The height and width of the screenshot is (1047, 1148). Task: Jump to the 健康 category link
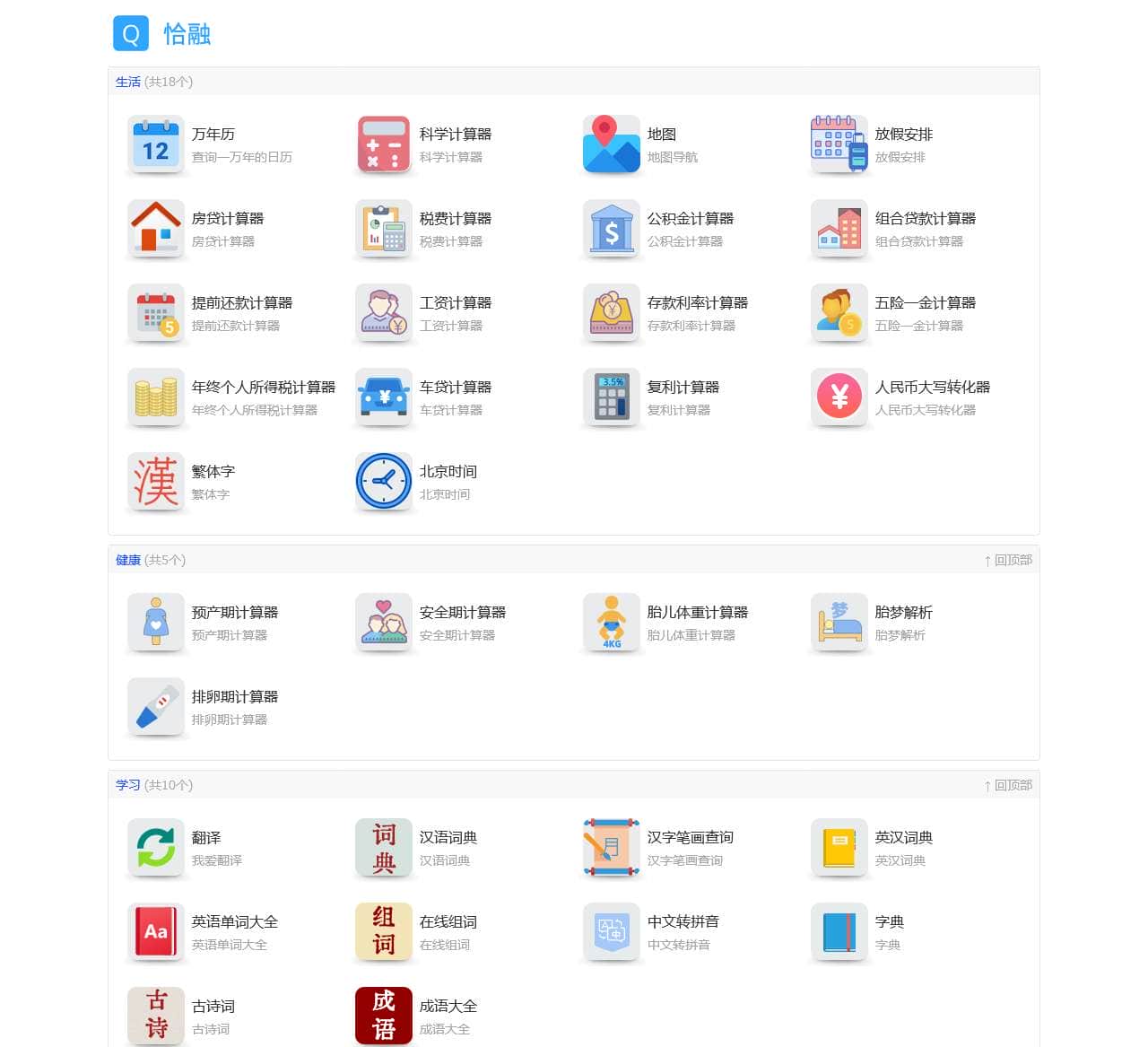128,560
